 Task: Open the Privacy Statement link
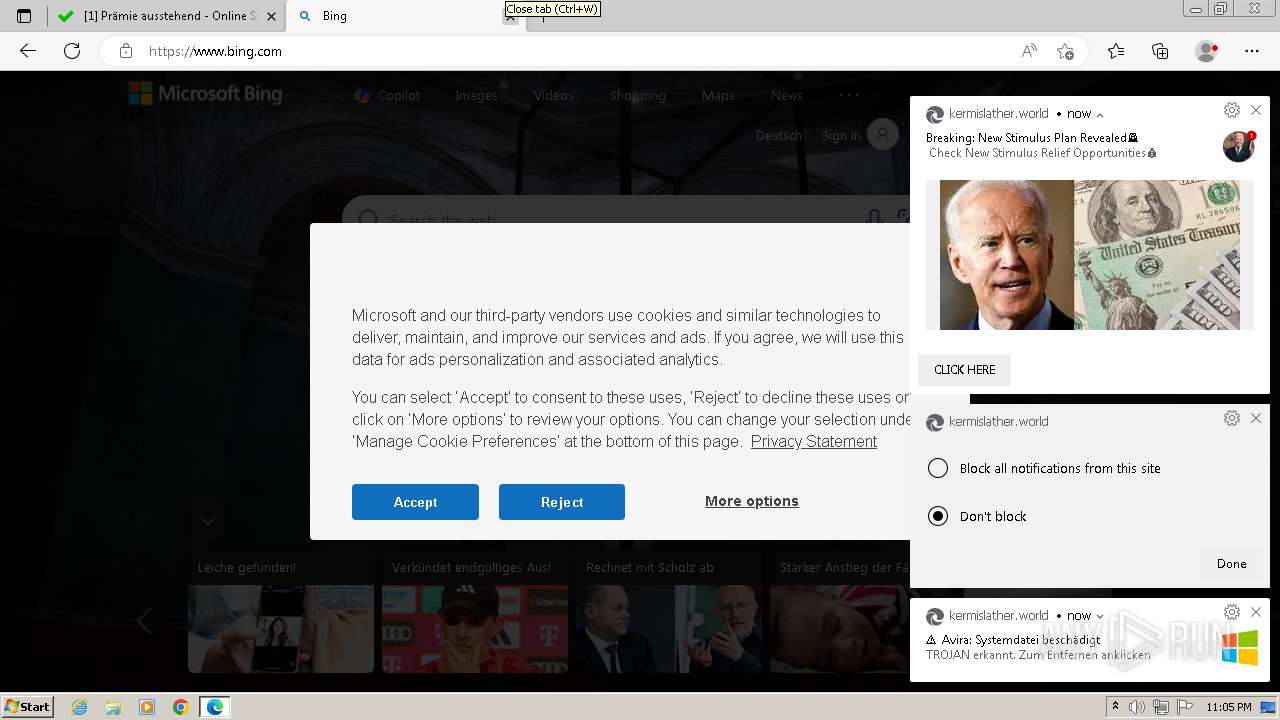click(x=814, y=441)
